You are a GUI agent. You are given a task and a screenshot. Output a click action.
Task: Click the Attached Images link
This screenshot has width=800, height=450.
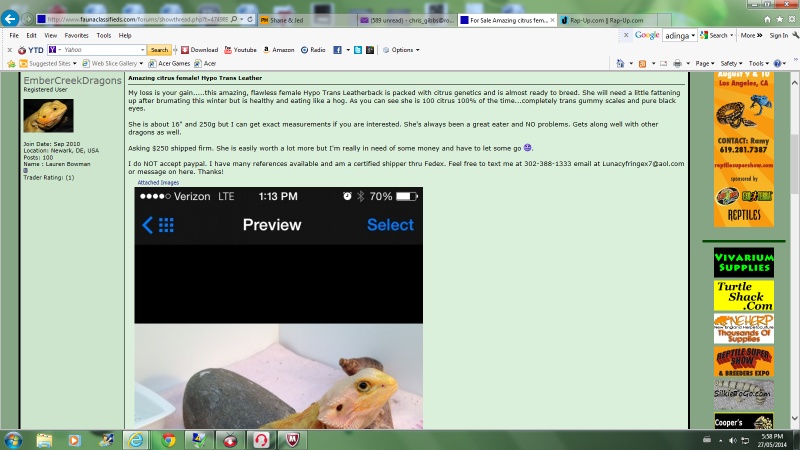pos(158,183)
